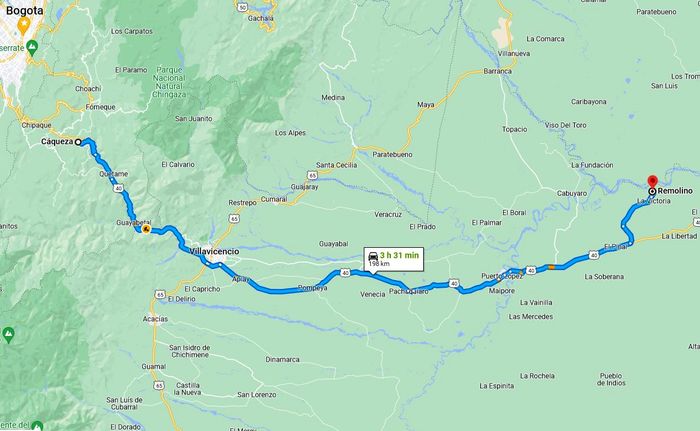Click the Villavicencio city label
This screenshot has width=700, height=431.
[214, 251]
